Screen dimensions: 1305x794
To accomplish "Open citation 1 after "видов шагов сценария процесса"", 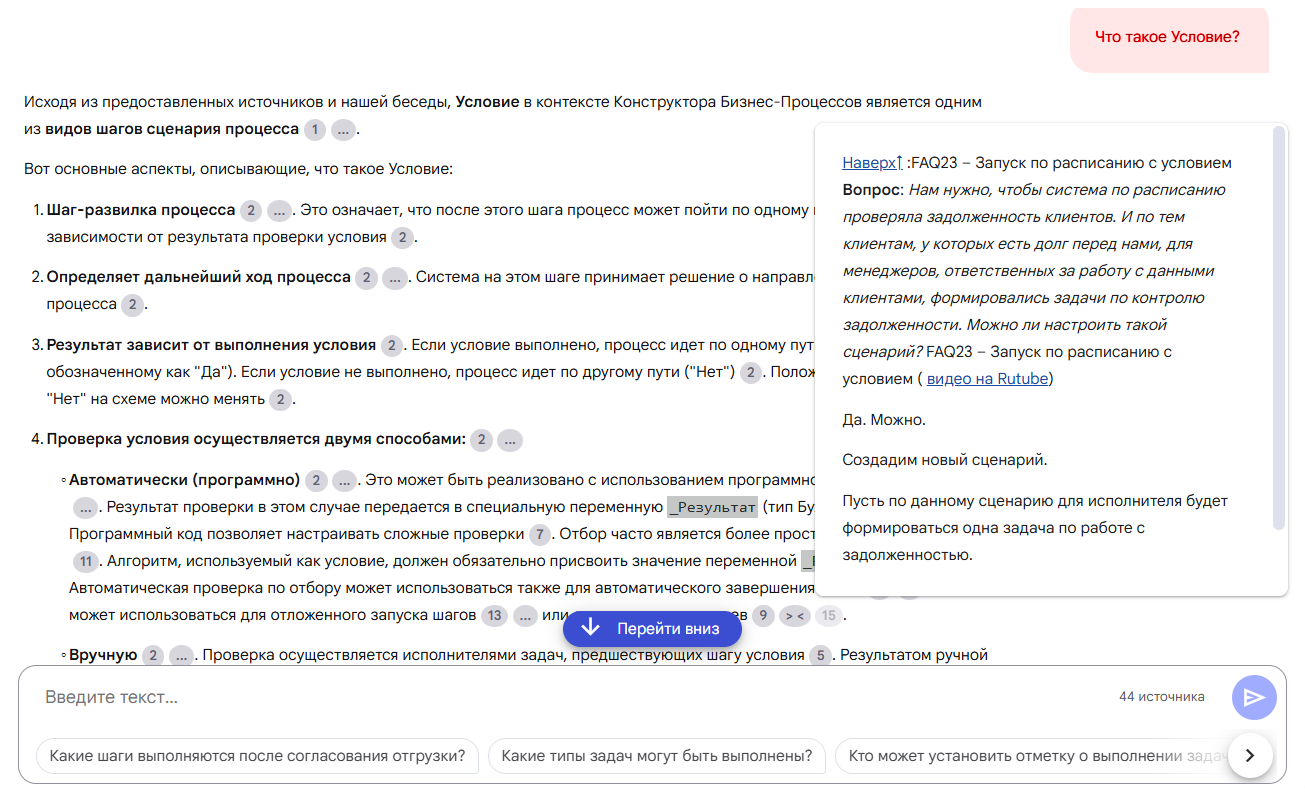I will click(314, 130).
